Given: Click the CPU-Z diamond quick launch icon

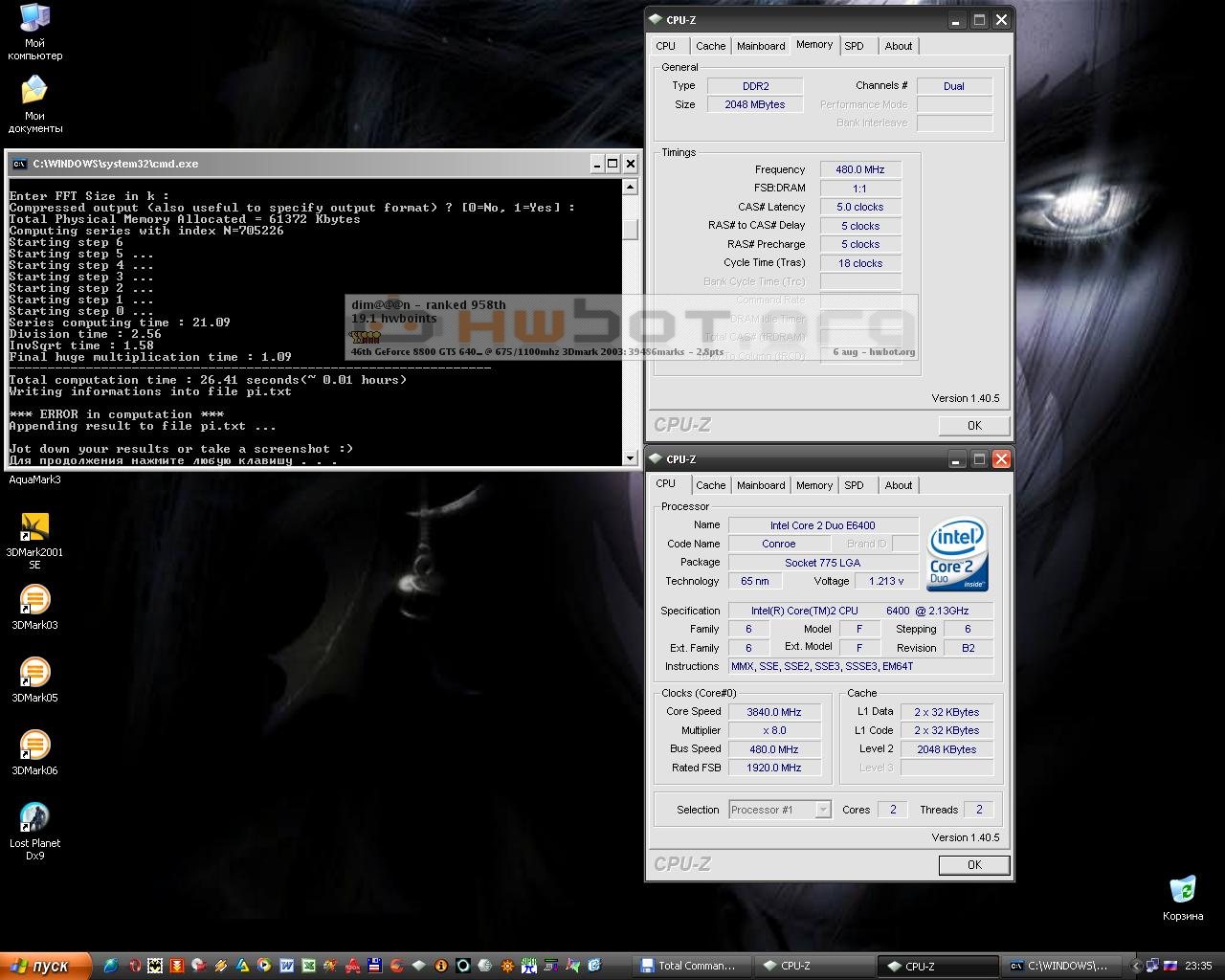Looking at the screenshot, I should point(418,966).
